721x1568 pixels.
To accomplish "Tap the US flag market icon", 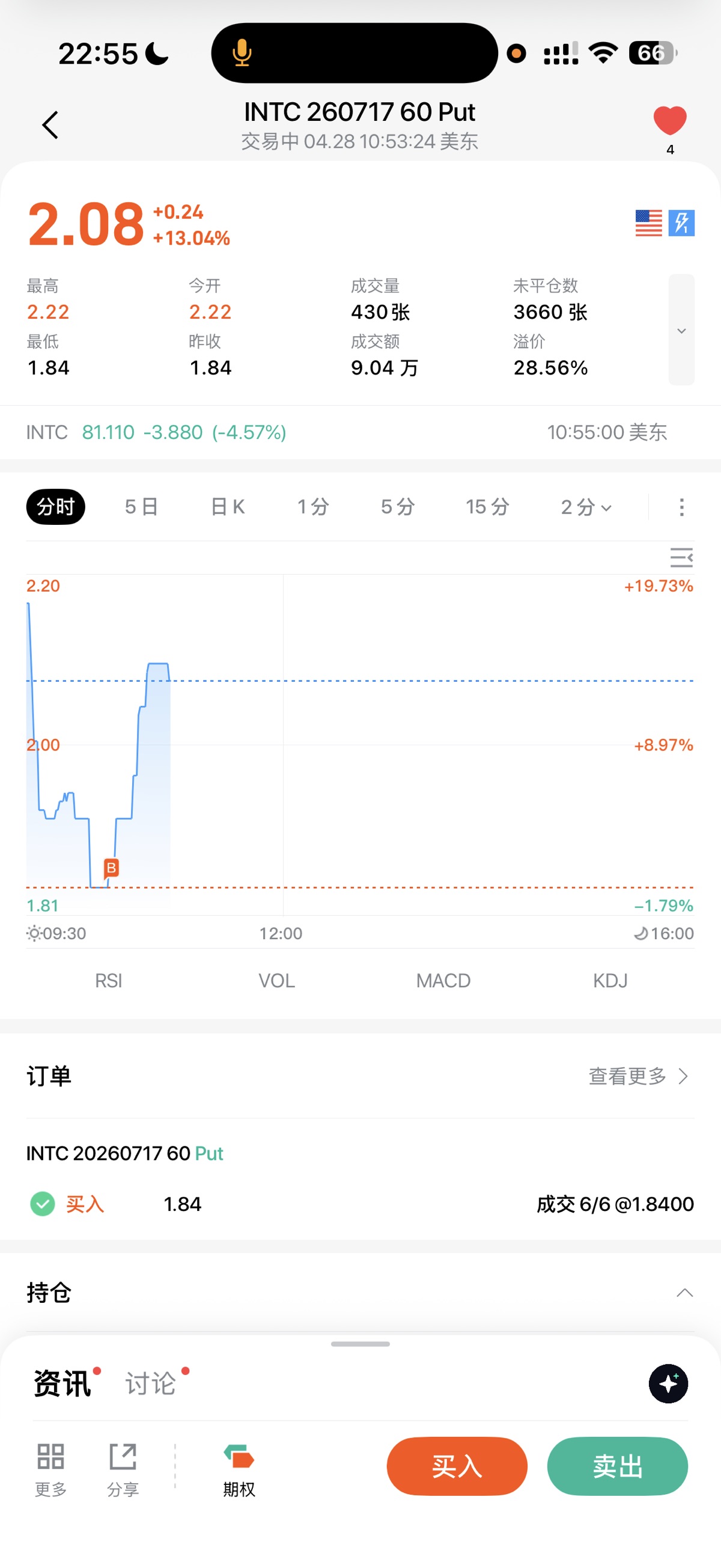I will pyautogui.click(x=648, y=223).
